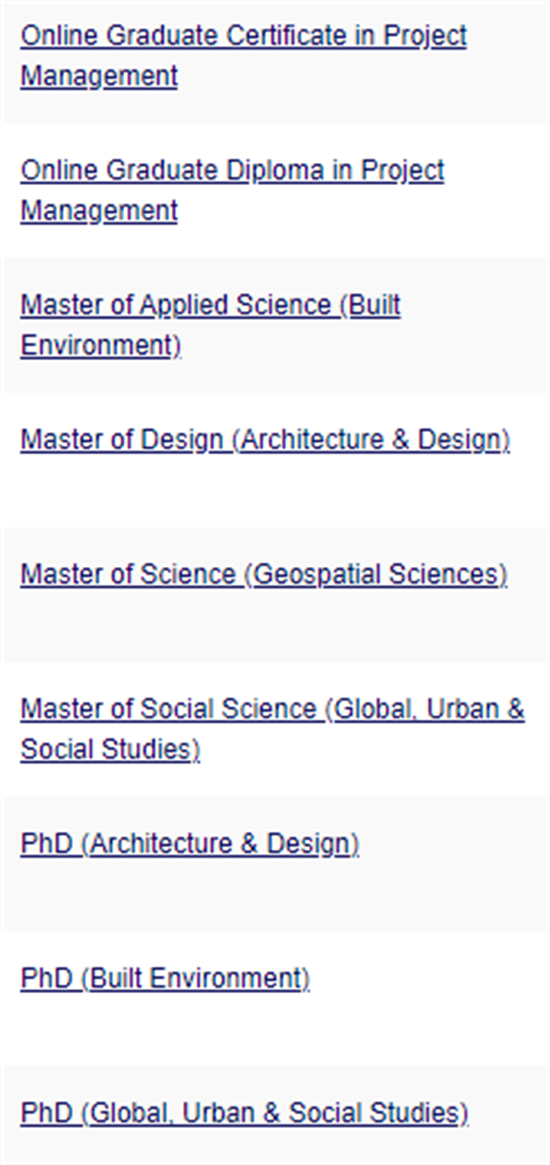
Task: Click "(Geospatial Sciences)" text in the Master of Science link
Action: tap(375, 574)
